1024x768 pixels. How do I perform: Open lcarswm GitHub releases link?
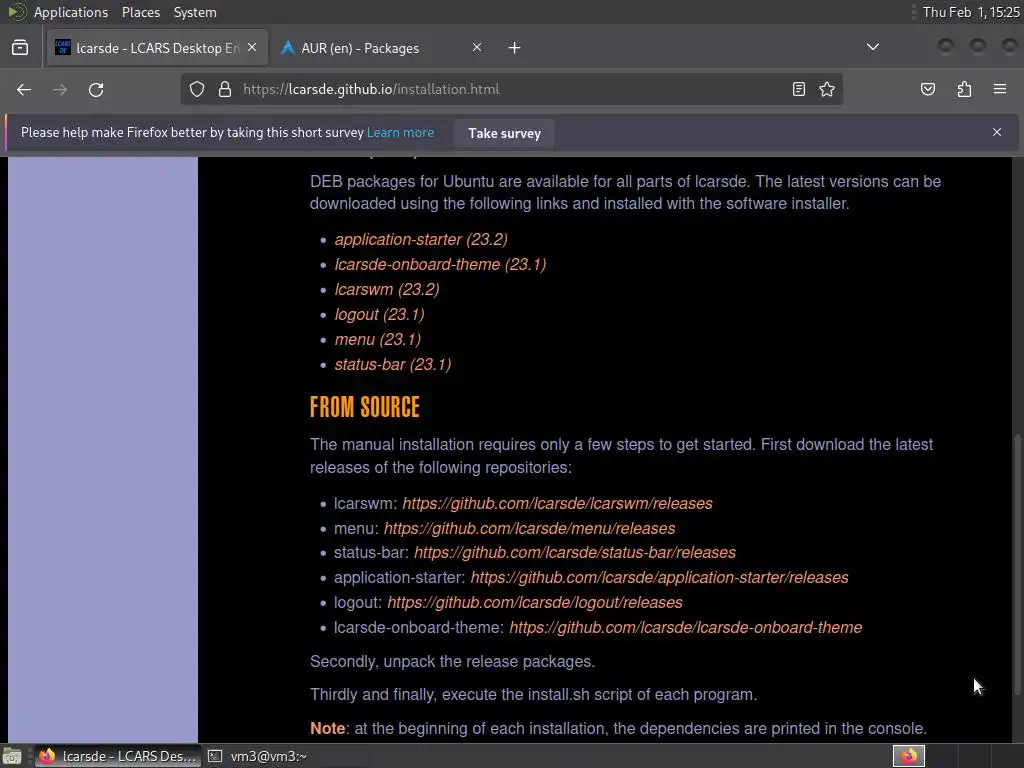click(557, 504)
